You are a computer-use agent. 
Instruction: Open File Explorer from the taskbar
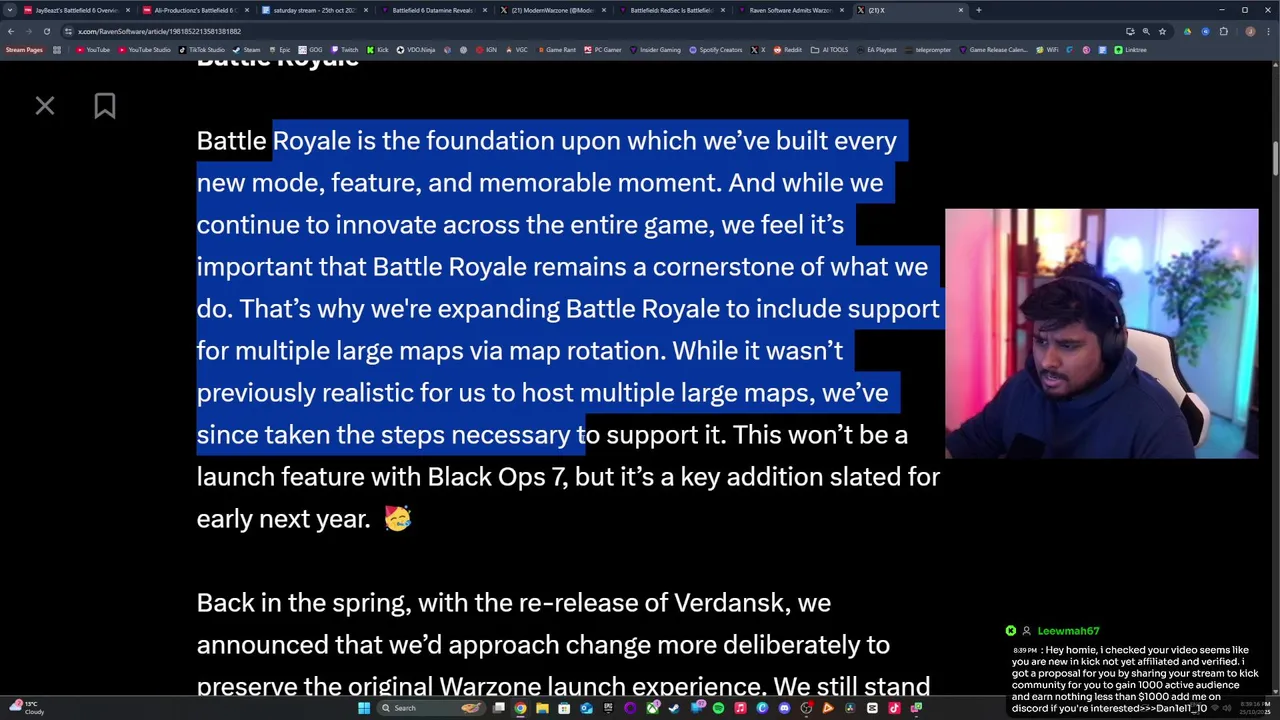542,708
